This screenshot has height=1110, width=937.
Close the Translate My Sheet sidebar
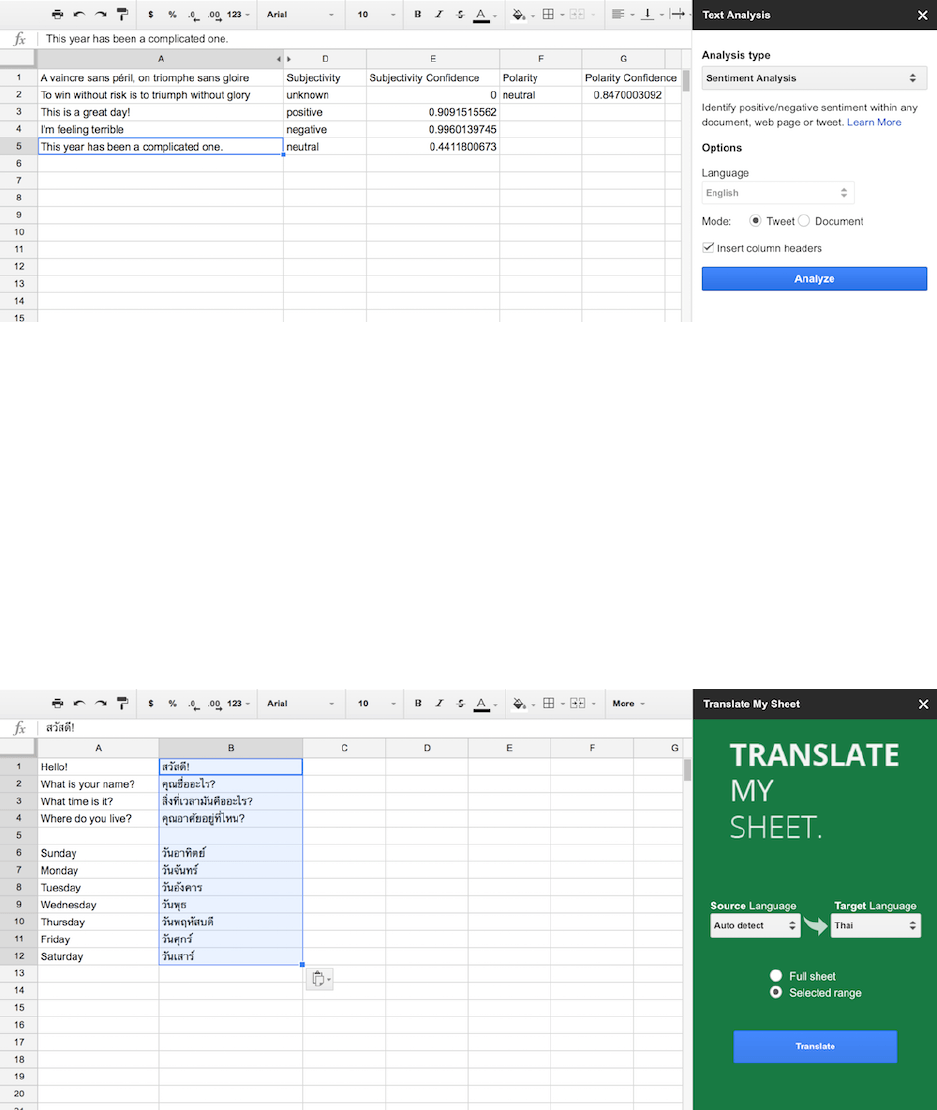tap(923, 704)
